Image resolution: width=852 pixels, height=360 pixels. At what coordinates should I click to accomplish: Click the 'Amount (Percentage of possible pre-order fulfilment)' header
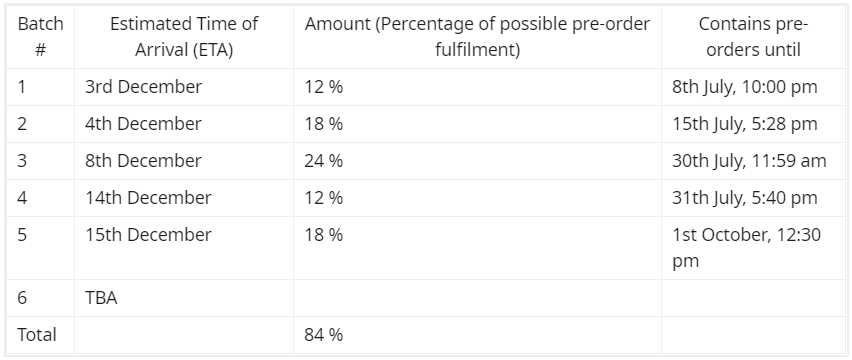477,37
